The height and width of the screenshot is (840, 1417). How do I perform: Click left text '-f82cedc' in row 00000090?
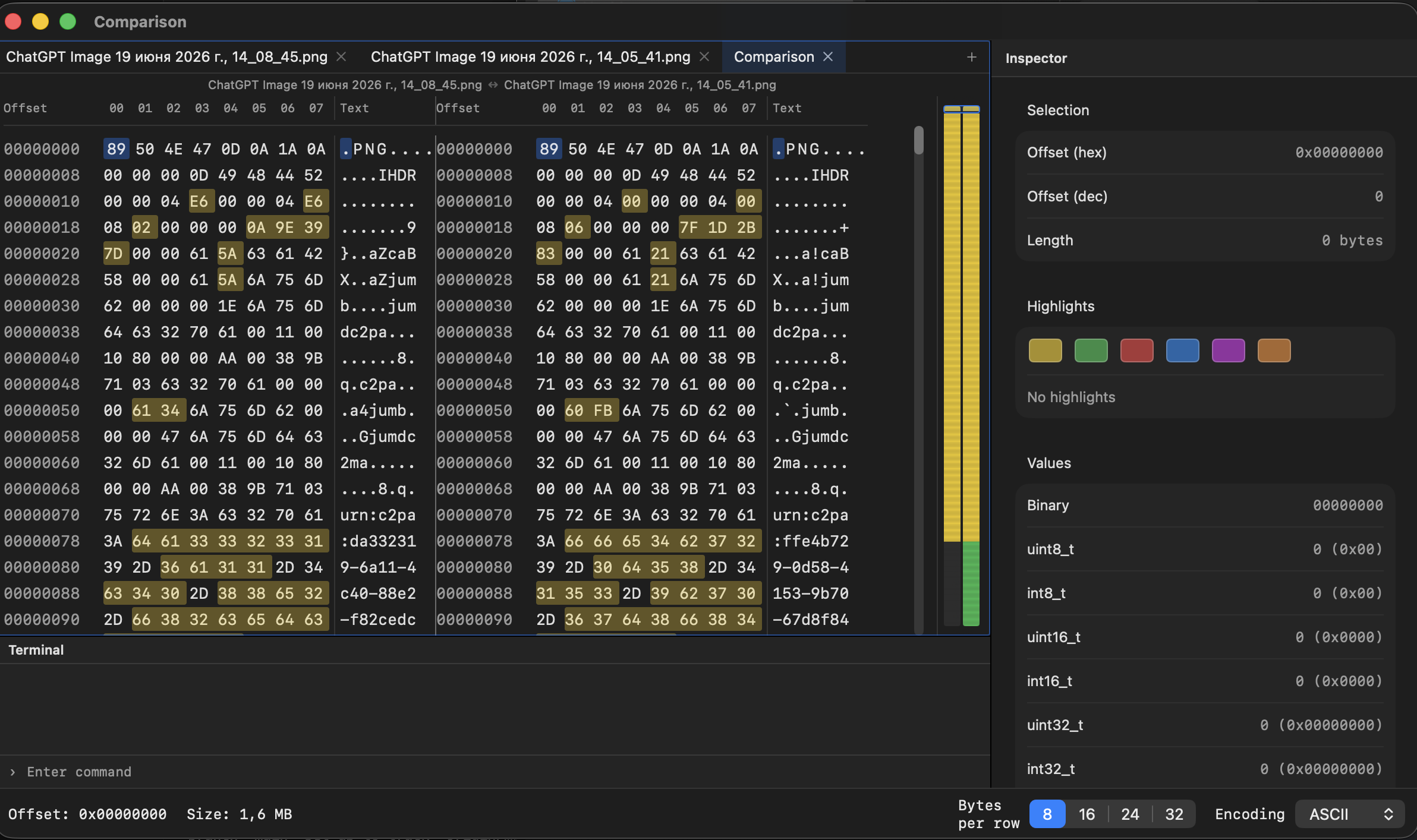pyautogui.click(x=378, y=620)
